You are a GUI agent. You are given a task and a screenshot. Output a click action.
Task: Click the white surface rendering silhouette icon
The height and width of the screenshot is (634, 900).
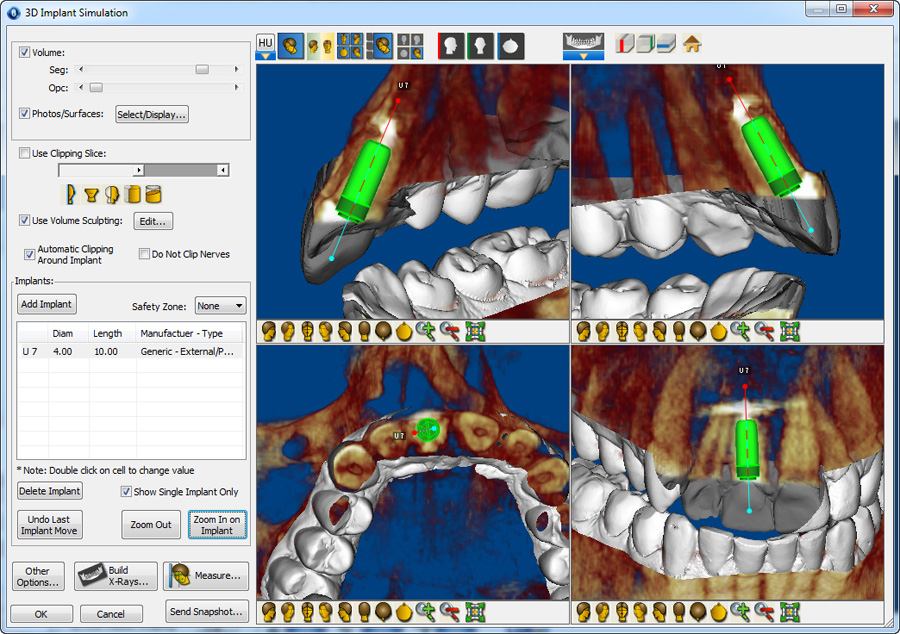(x=511, y=45)
